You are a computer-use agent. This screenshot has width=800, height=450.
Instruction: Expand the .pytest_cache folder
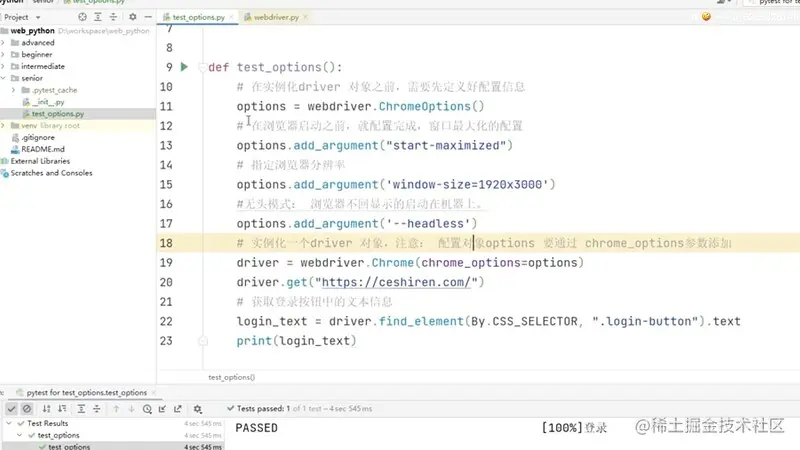click(x=14, y=90)
